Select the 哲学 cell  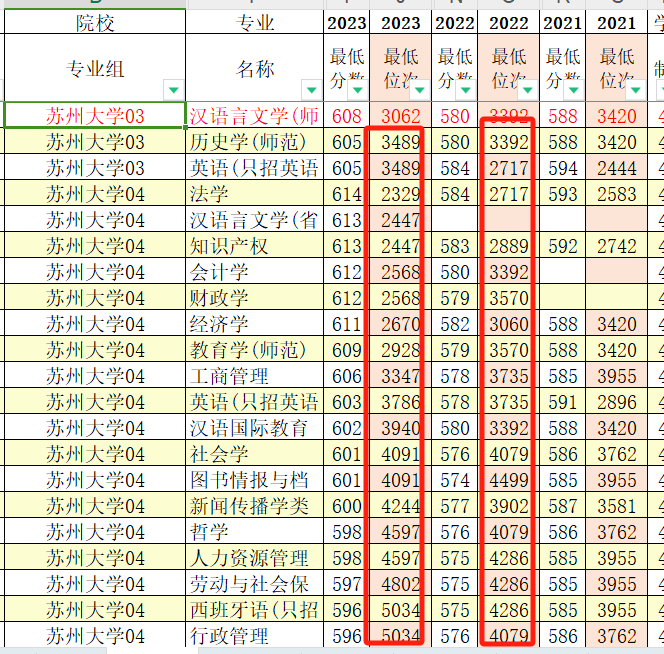255,532
